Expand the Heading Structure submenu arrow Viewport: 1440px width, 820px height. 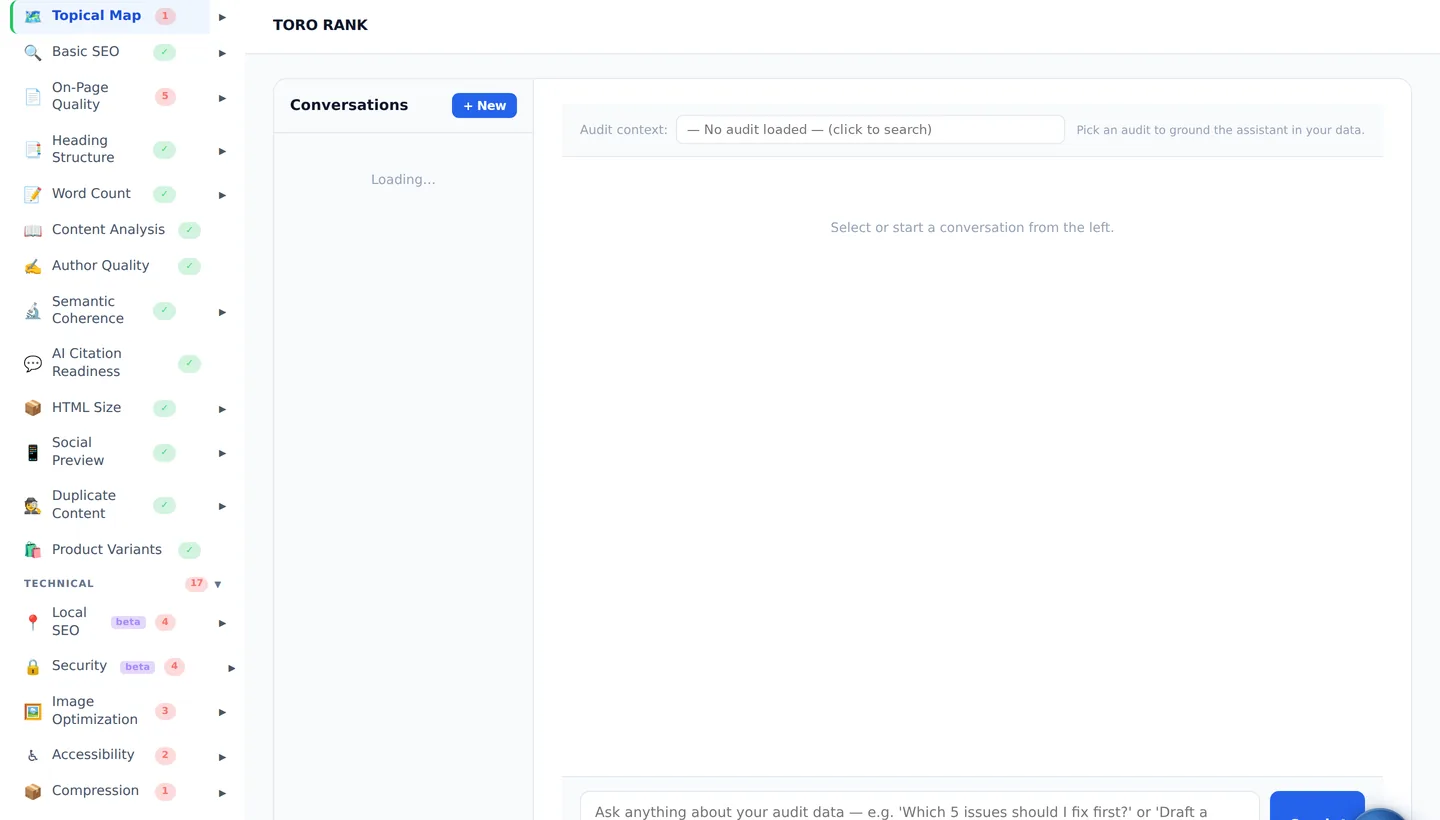point(222,151)
